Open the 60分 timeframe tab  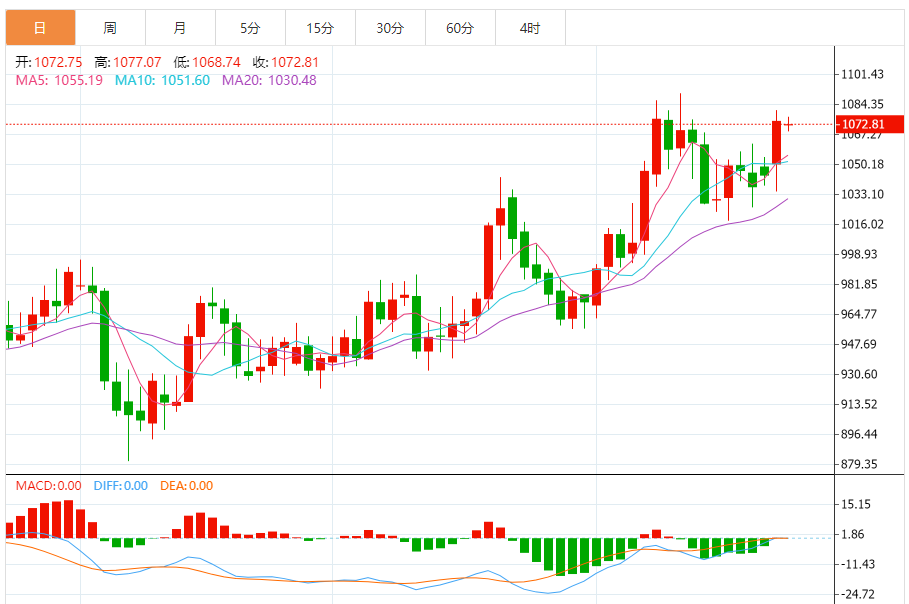pyautogui.click(x=460, y=27)
